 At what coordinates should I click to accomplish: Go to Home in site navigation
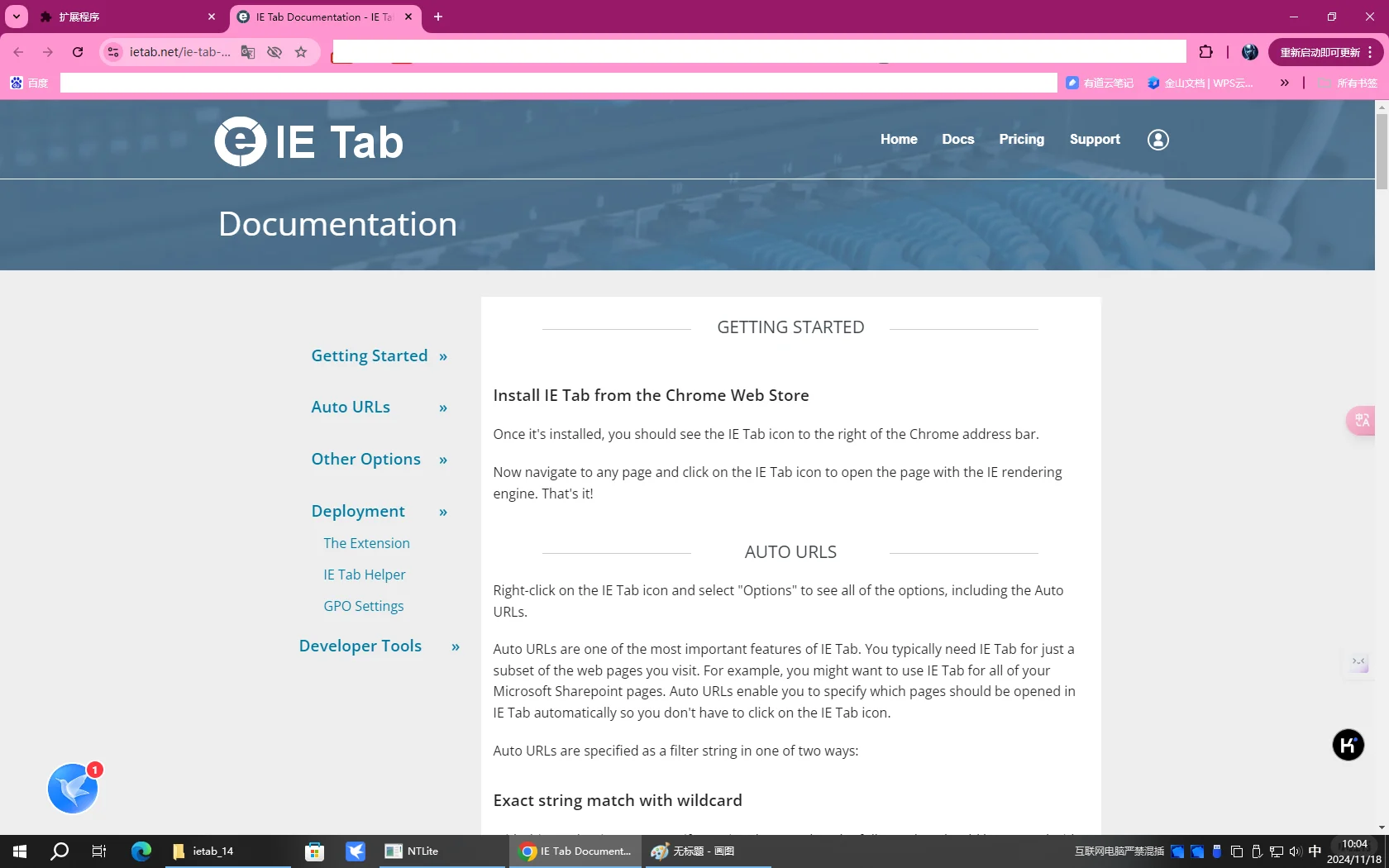[899, 139]
